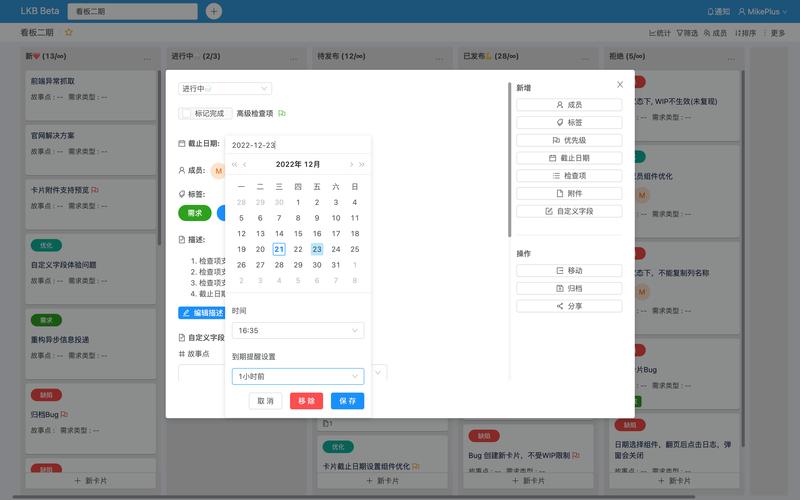Open the 卡片截止日期设置组件优化 card
800x500 pixels.
(383, 455)
